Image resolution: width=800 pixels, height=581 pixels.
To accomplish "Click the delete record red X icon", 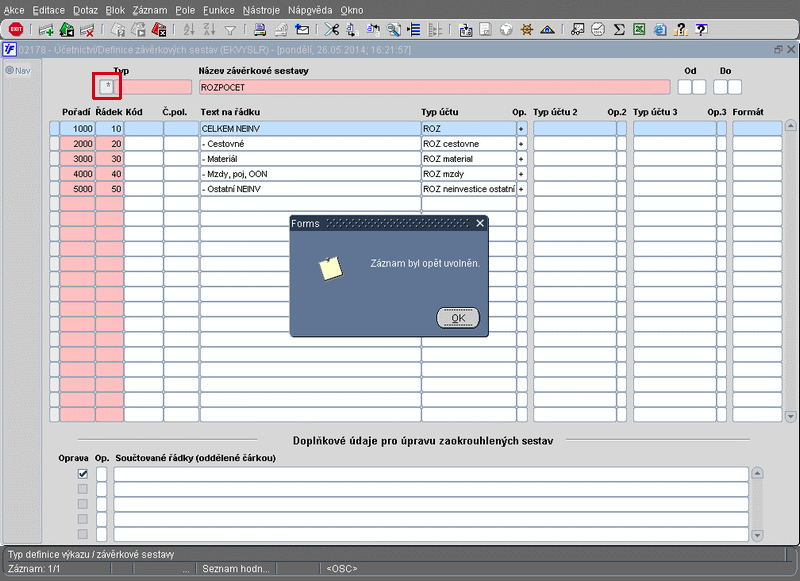I will [88, 30].
